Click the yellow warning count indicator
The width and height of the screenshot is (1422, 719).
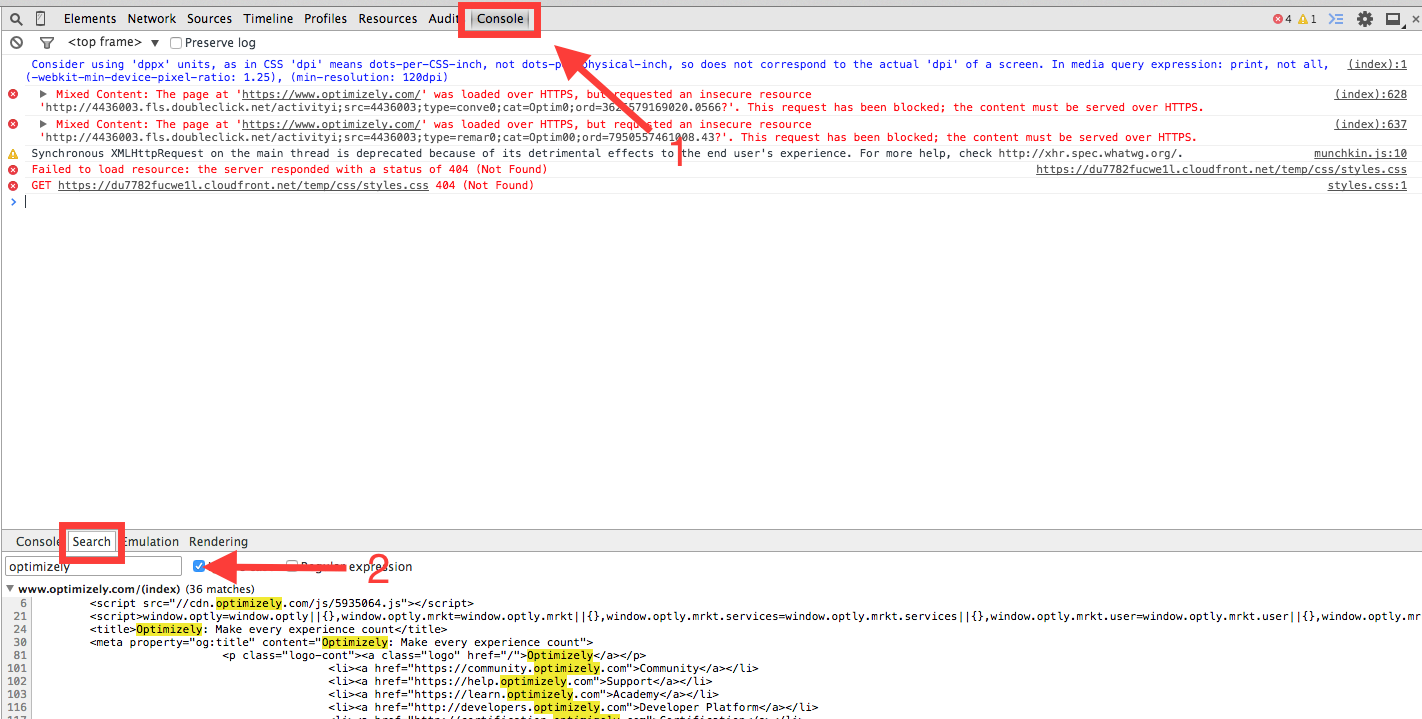pyautogui.click(x=1307, y=19)
